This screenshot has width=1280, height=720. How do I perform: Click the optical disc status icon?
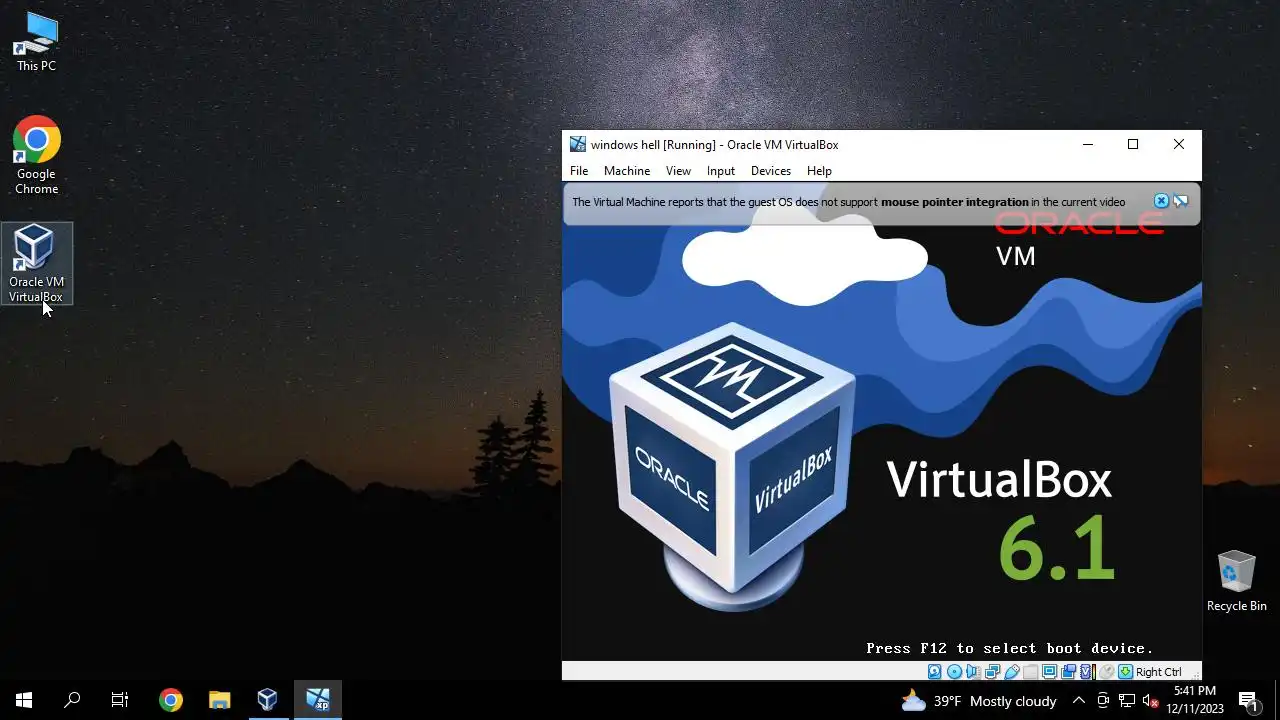[x=954, y=672]
